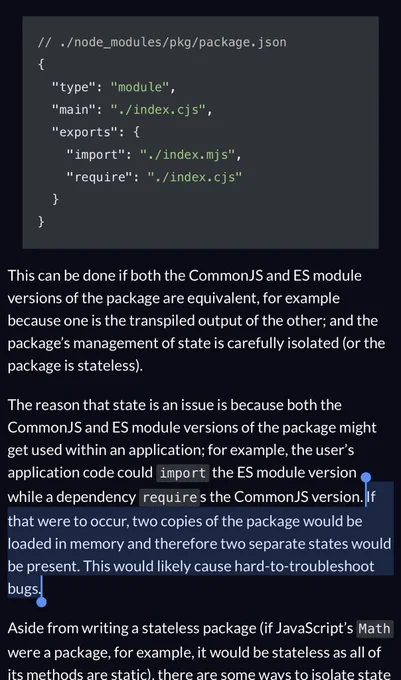Tap the inline 'require' code snippet
The width and height of the screenshot is (401, 680).
[170, 497]
